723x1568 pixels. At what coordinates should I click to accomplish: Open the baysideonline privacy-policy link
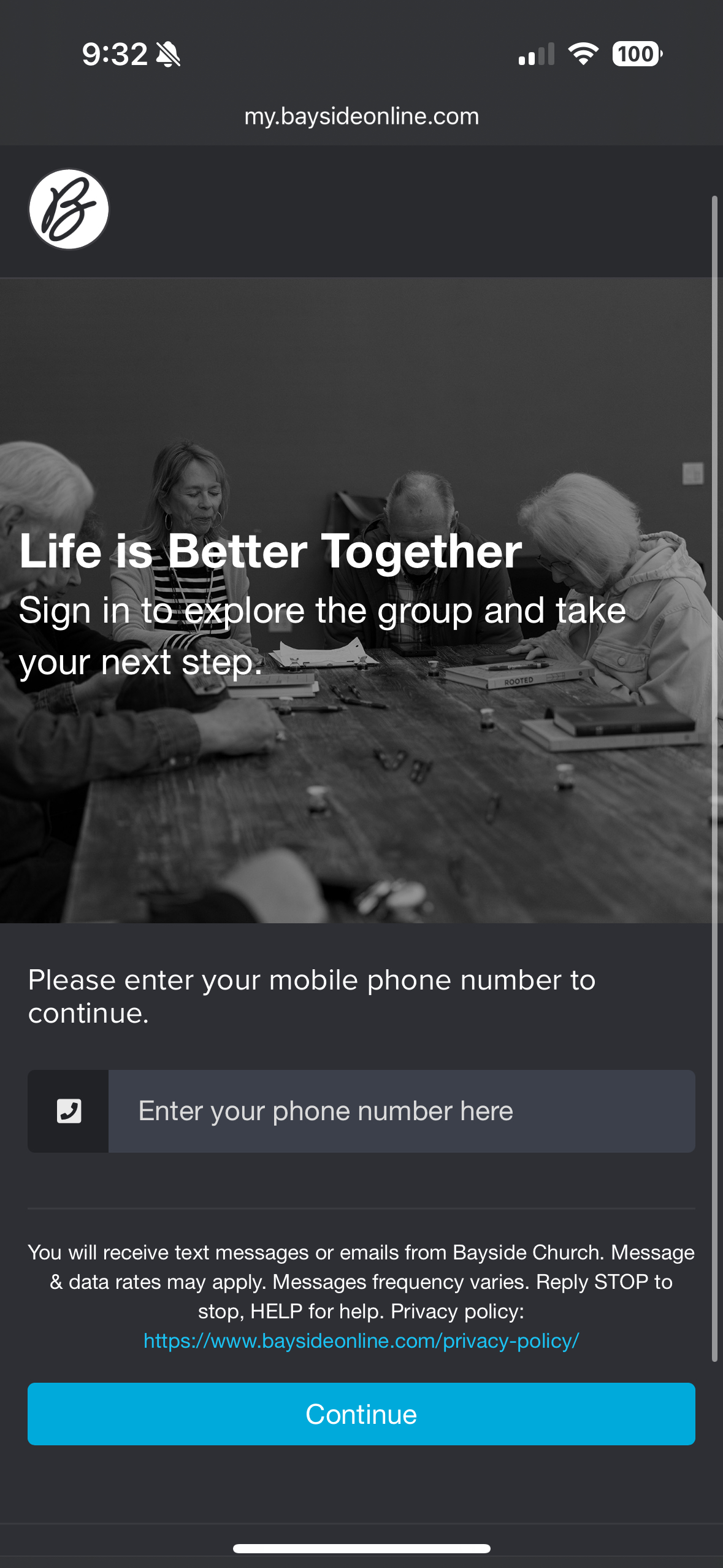361,1341
